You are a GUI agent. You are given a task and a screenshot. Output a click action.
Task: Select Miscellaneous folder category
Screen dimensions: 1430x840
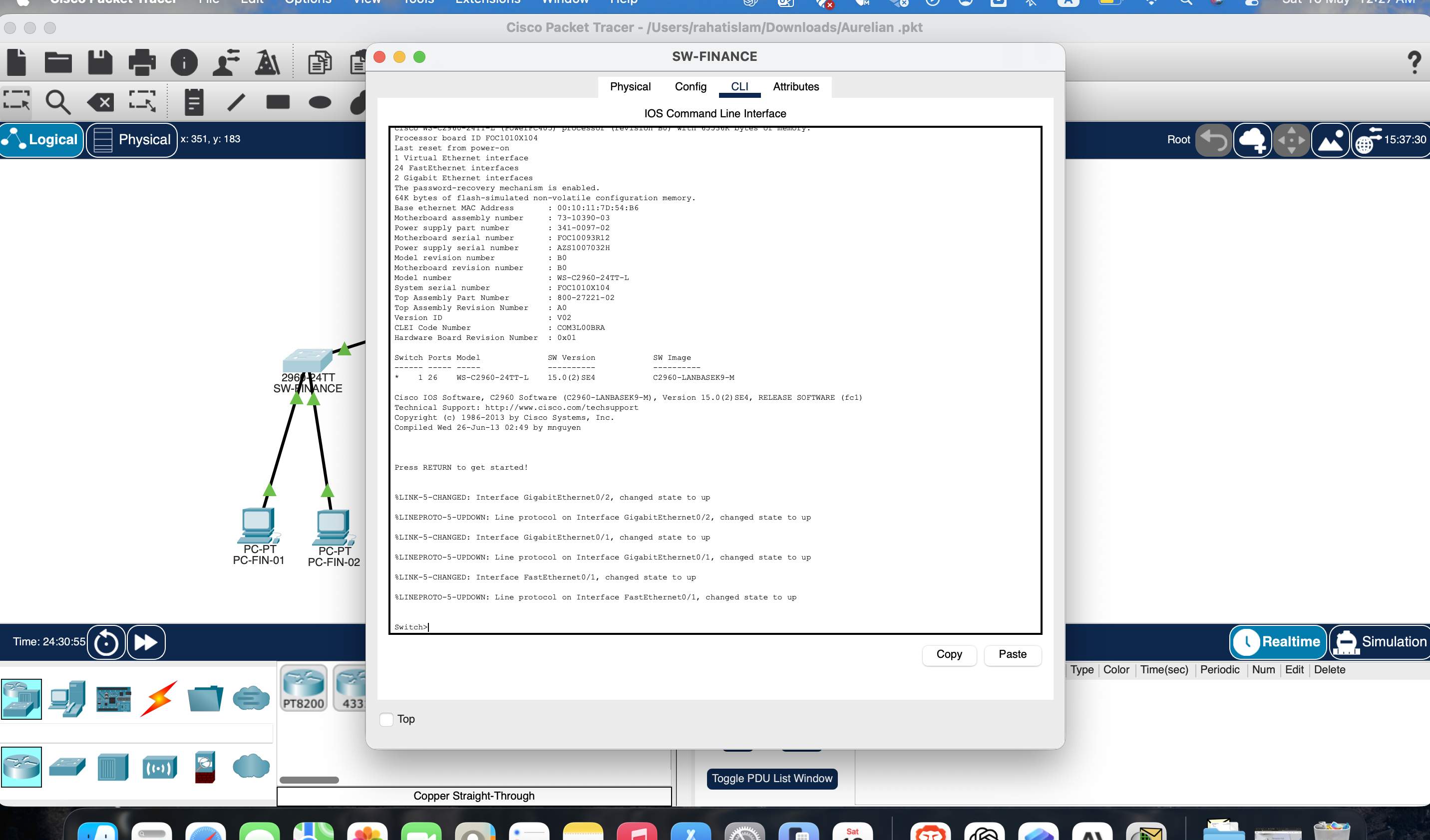click(x=205, y=699)
